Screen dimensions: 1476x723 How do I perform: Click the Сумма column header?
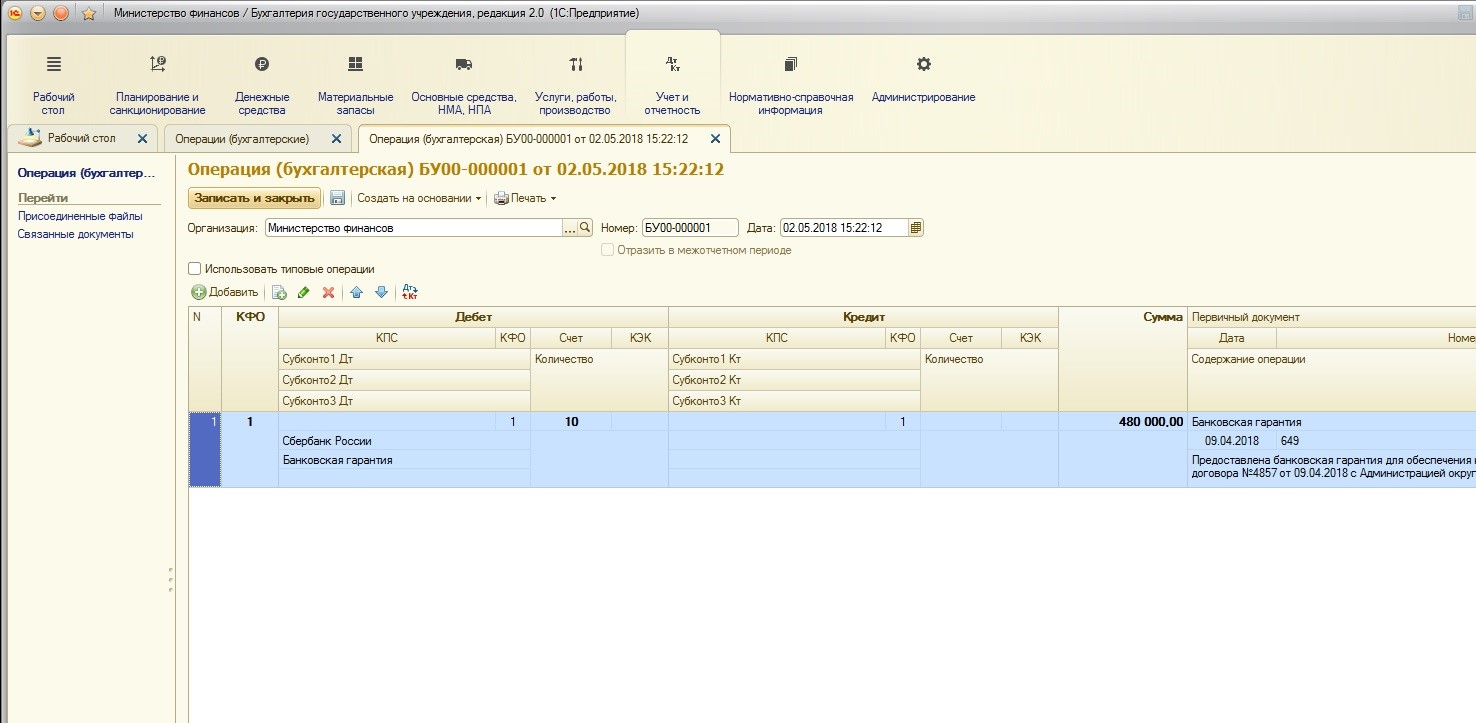1123,359
